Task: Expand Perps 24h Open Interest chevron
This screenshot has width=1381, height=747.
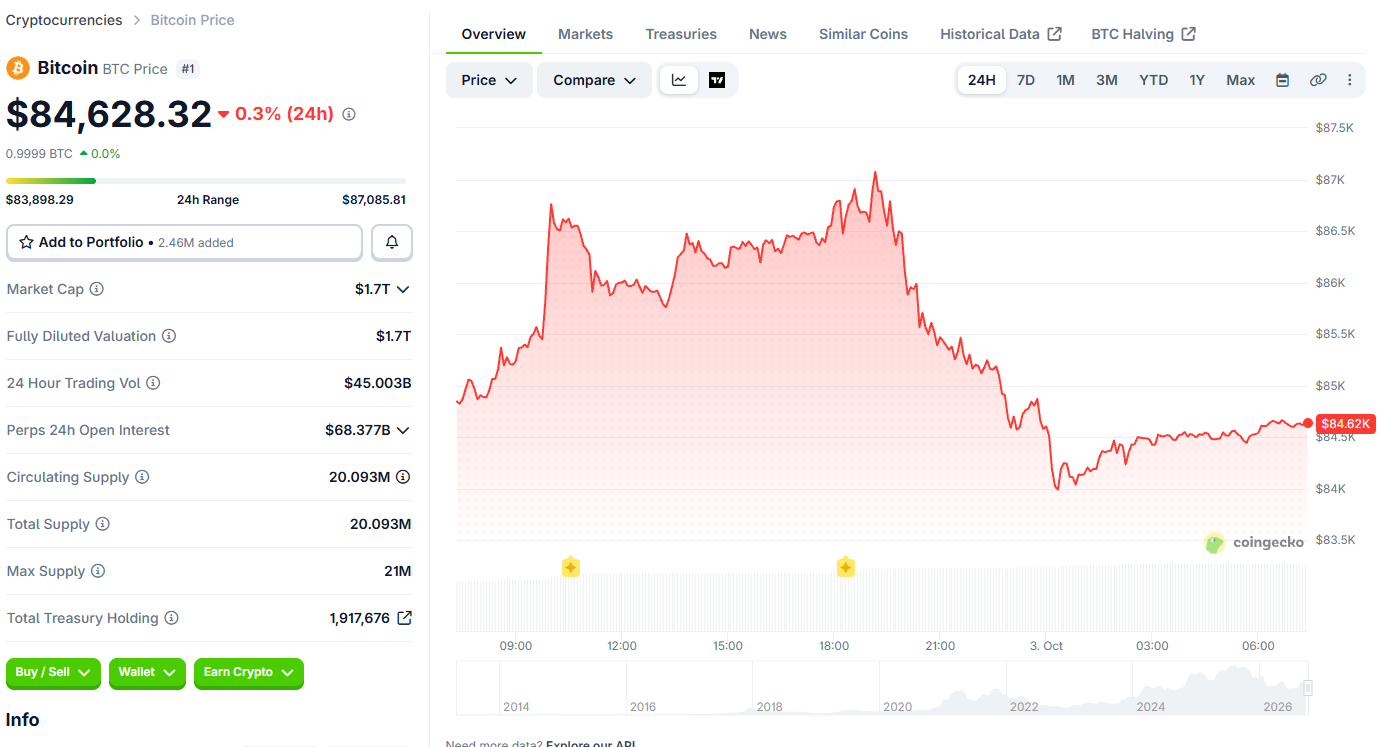Action: click(403, 430)
